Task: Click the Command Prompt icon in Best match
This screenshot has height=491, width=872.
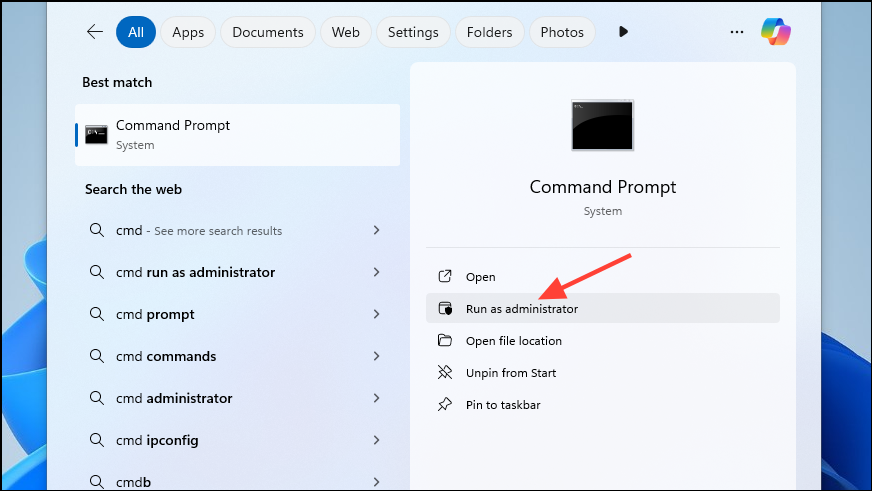Action: (x=96, y=135)
